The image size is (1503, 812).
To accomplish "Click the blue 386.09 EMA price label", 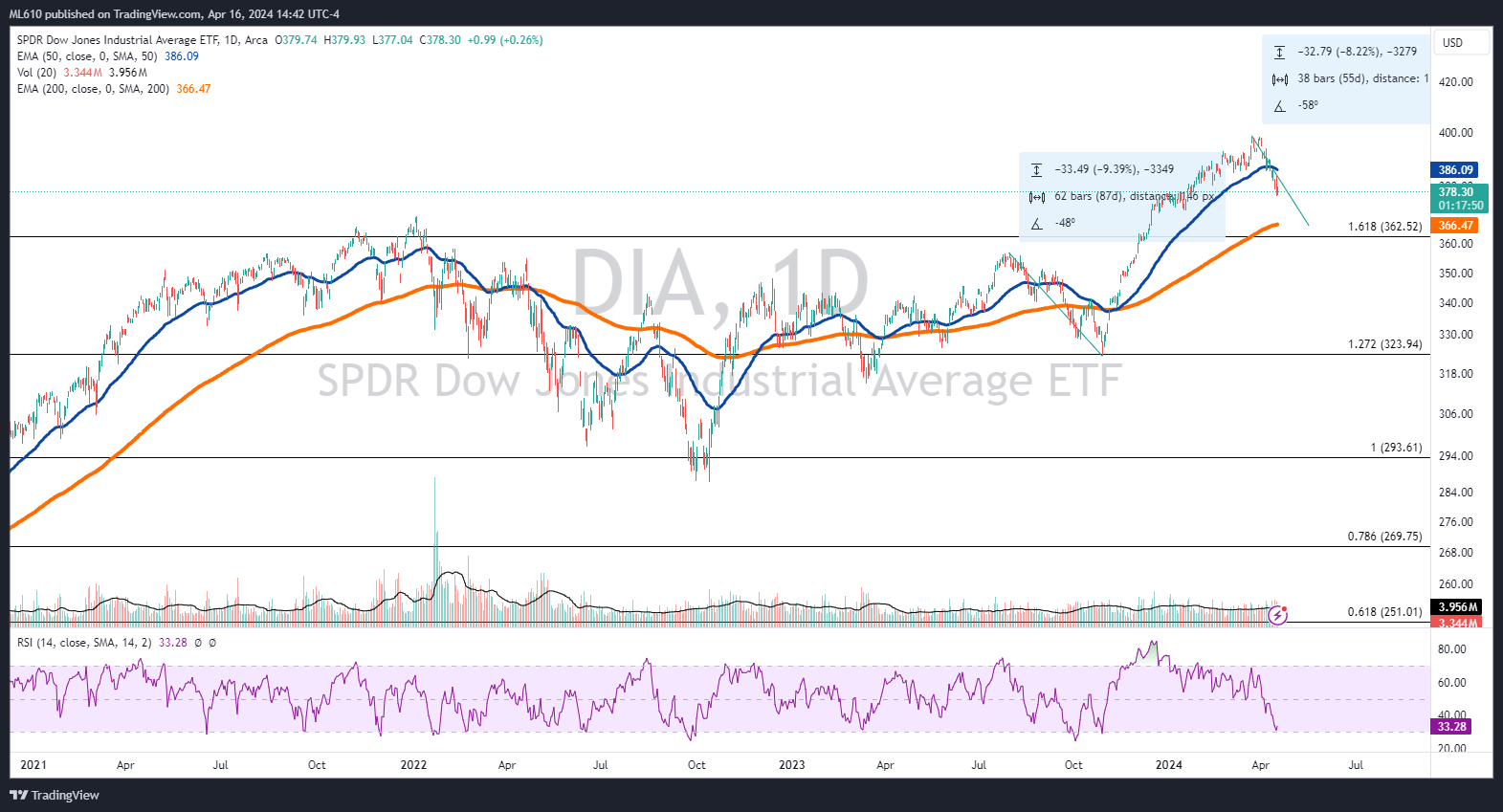I will (x=1455, y=170).
